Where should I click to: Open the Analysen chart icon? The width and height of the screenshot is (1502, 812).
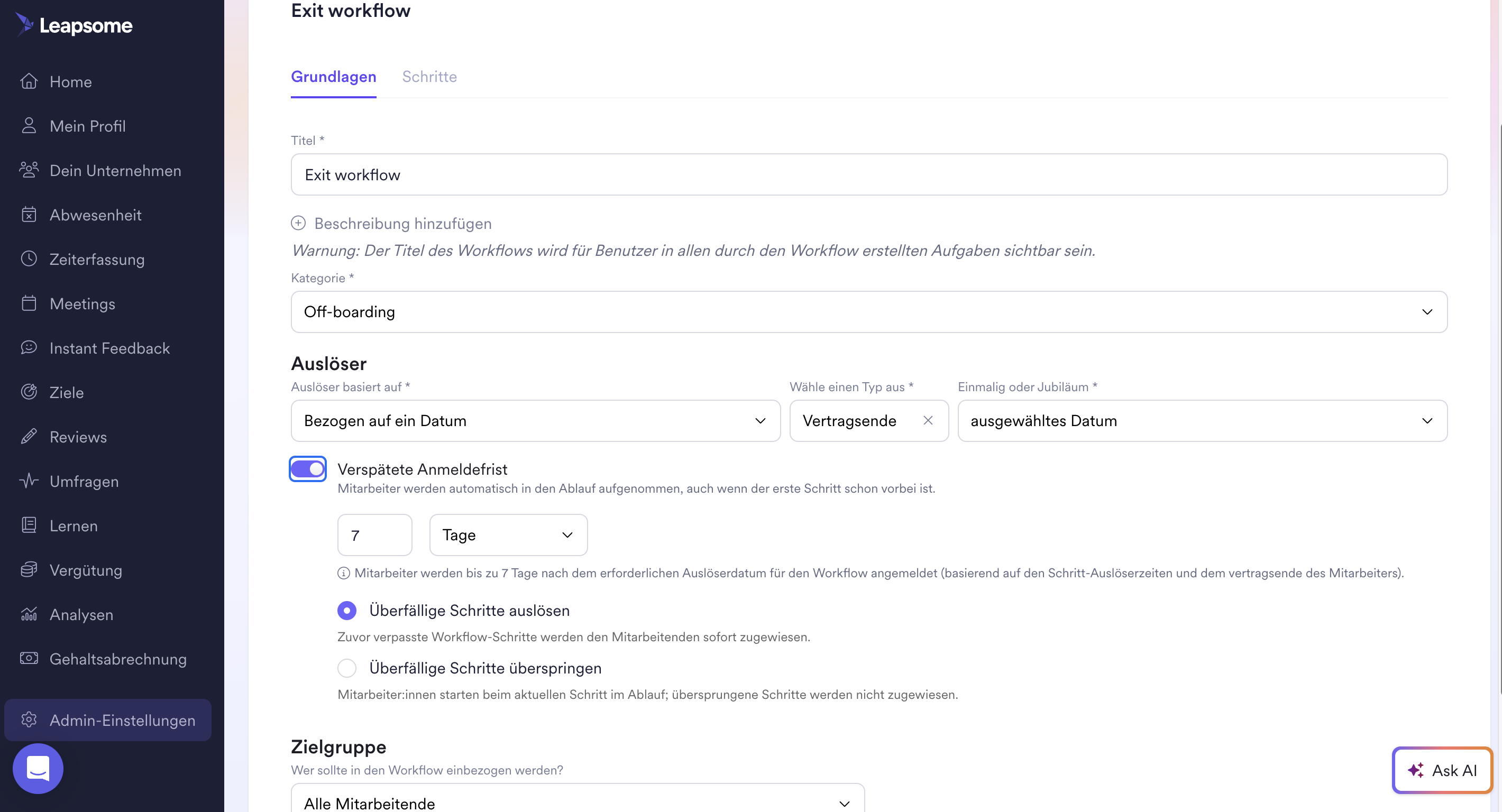[x=29, y=614]
